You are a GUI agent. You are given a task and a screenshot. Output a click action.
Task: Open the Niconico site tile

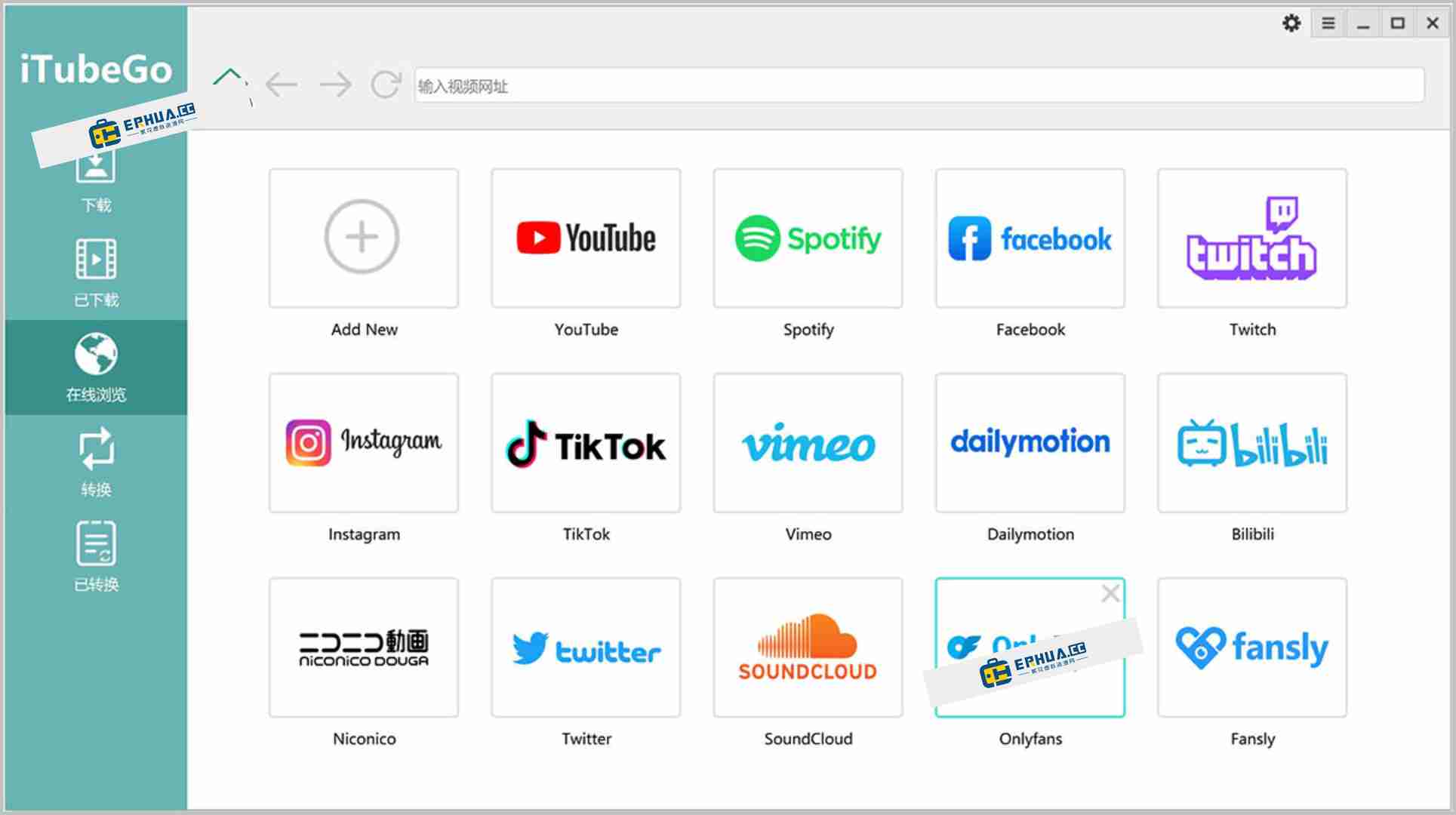[363, 647]
